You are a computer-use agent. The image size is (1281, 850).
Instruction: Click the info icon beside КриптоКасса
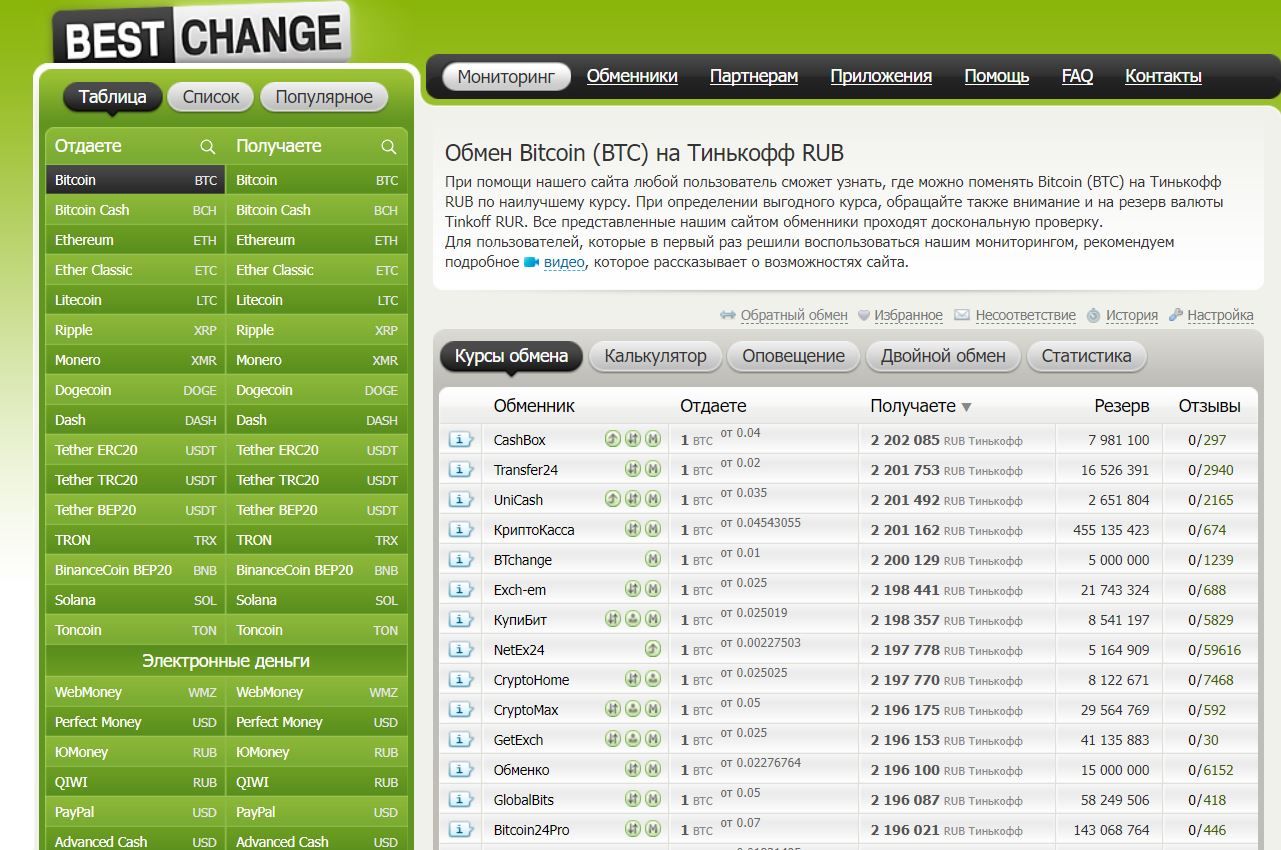tap(461, 530)
